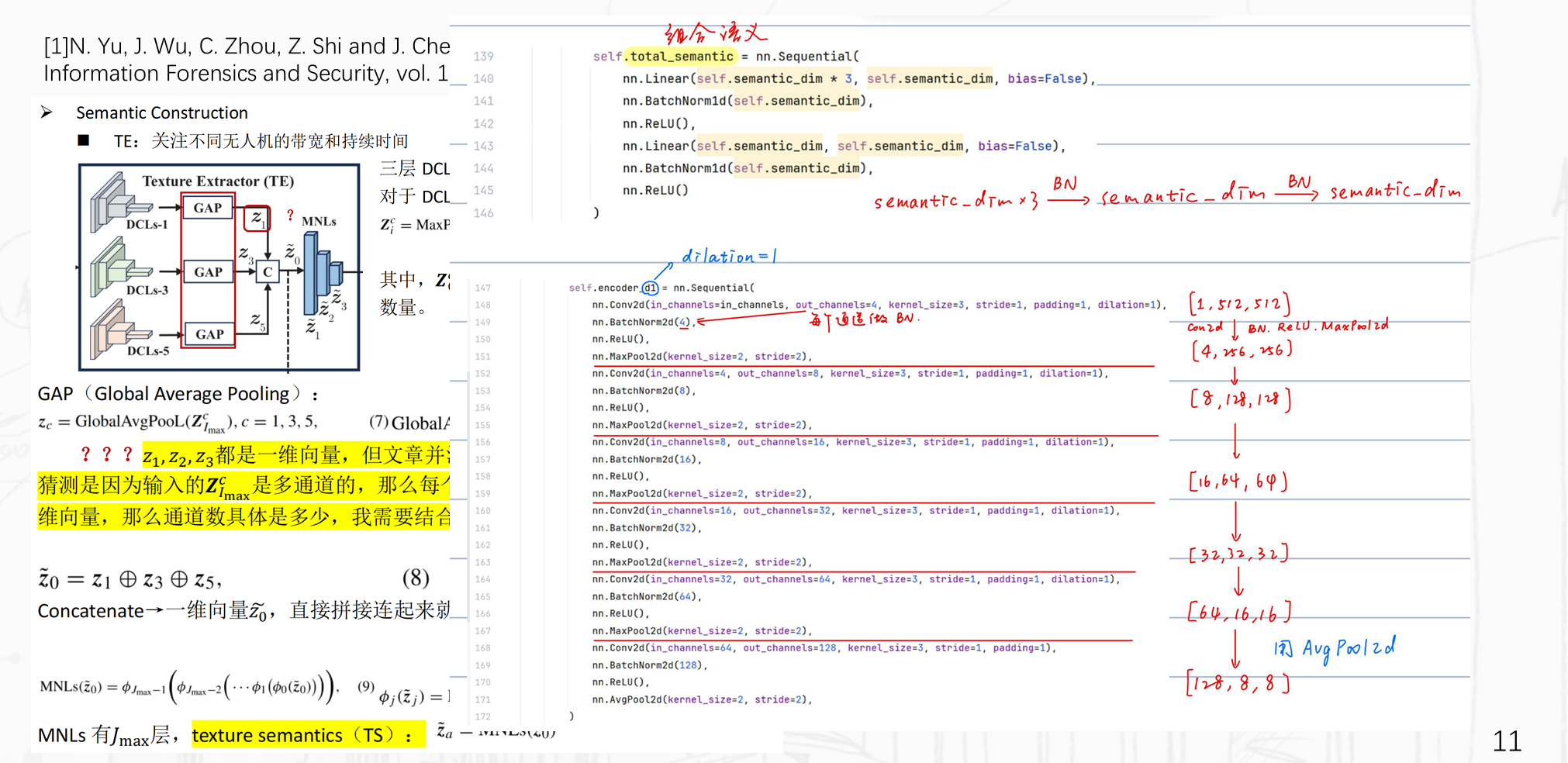
Task: Click the GAP block for DCLs-3
Action: pos(207,271)
